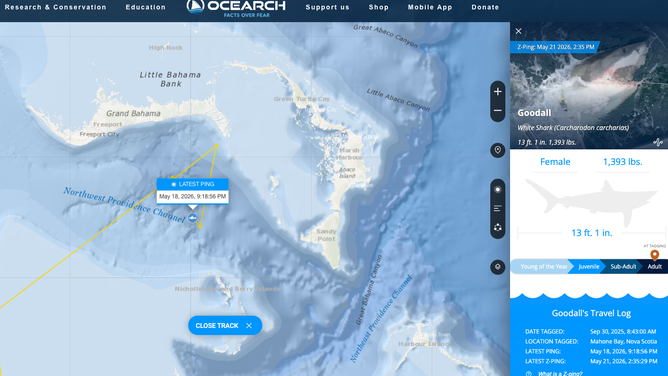
Task: Click the 'Sep 30, 2025, 8:43:00 AM' value
Action: pos(623,331)
